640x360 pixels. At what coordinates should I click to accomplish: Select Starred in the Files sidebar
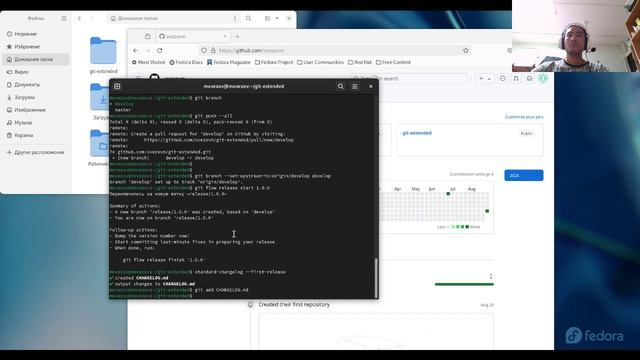(36, 47)
